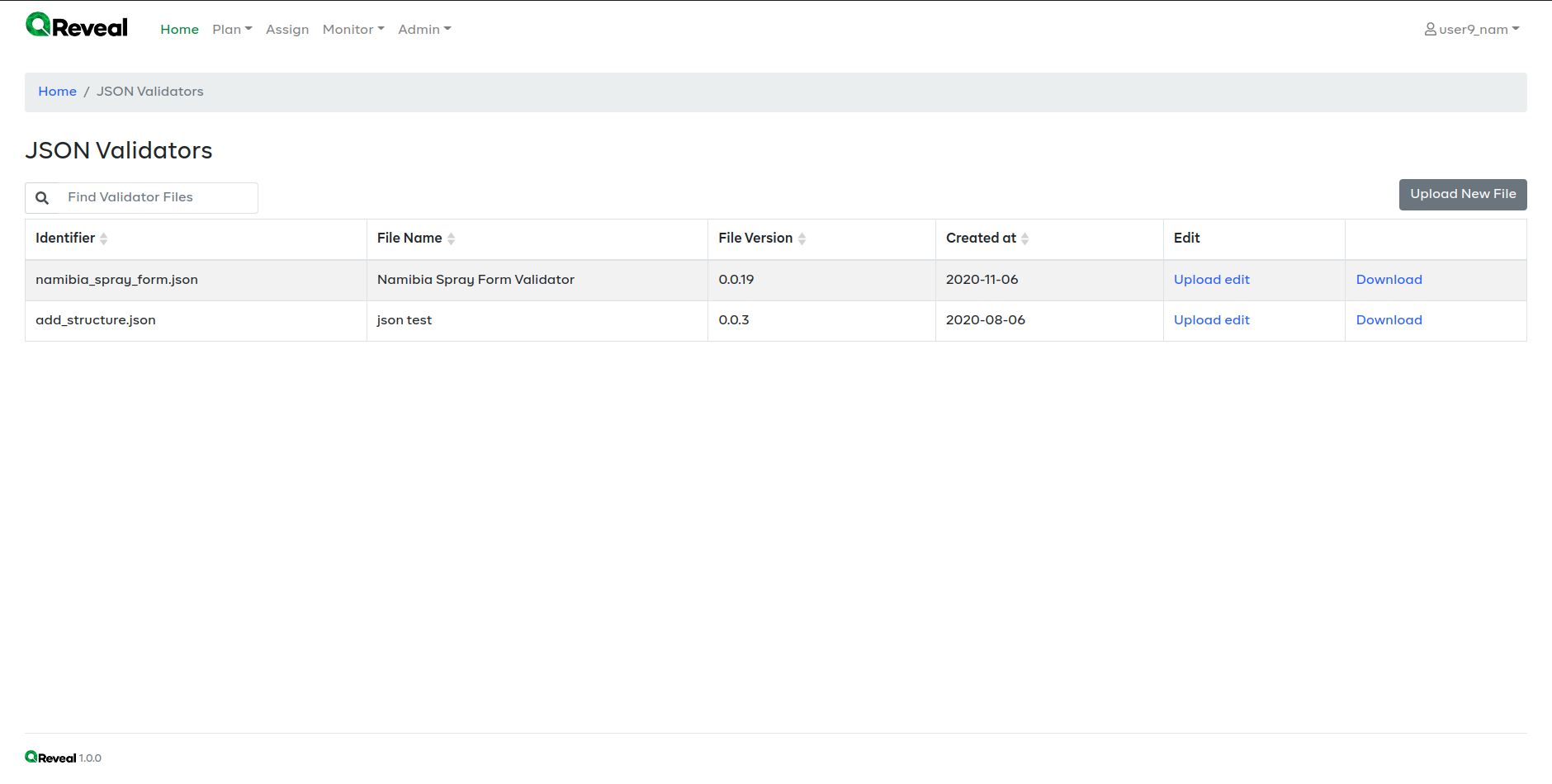Click the search magnifier icon
This screenshot has width=1552, height=784.
click(x=42, y=197)
